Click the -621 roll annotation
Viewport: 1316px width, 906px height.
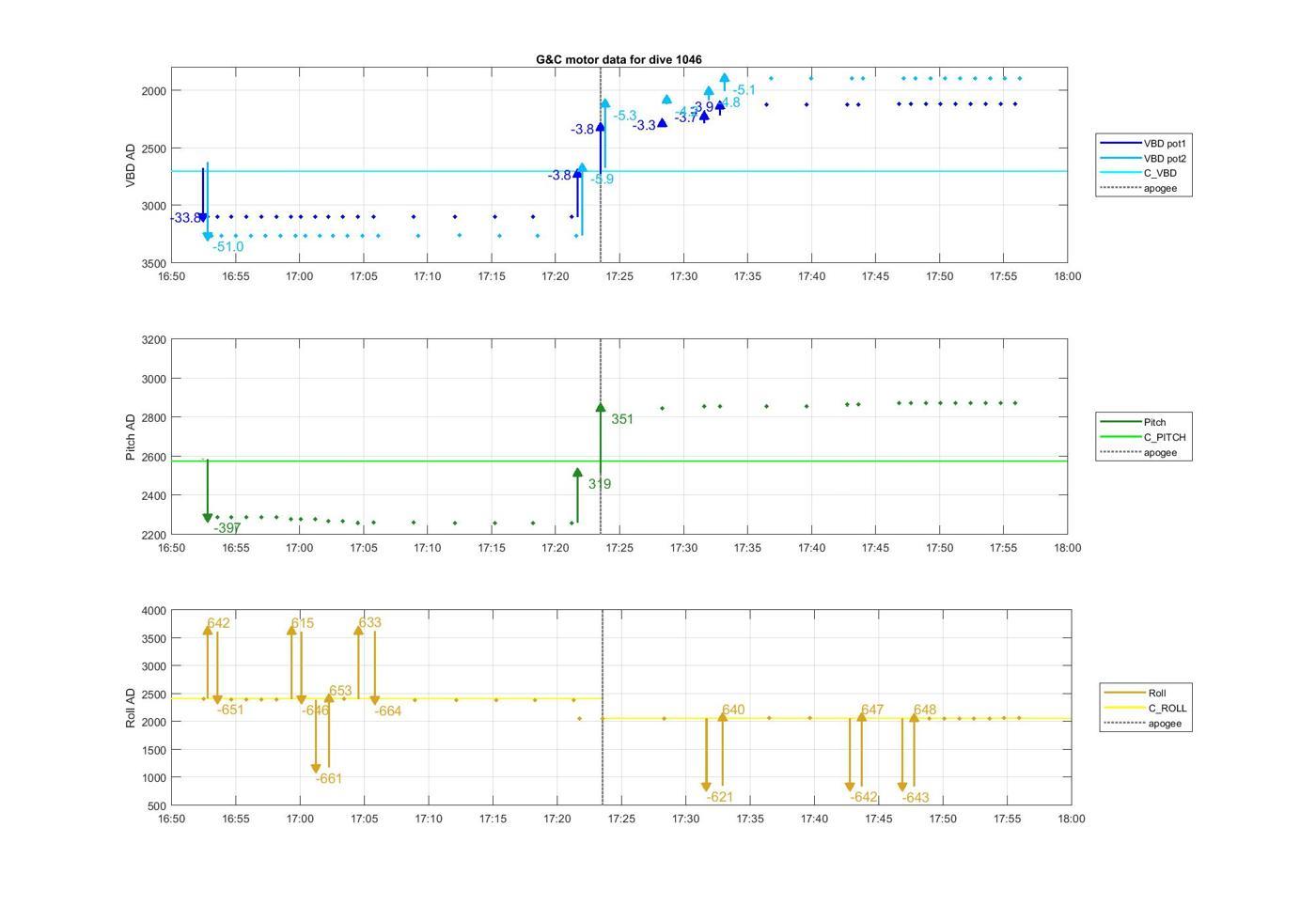(720, 797)
